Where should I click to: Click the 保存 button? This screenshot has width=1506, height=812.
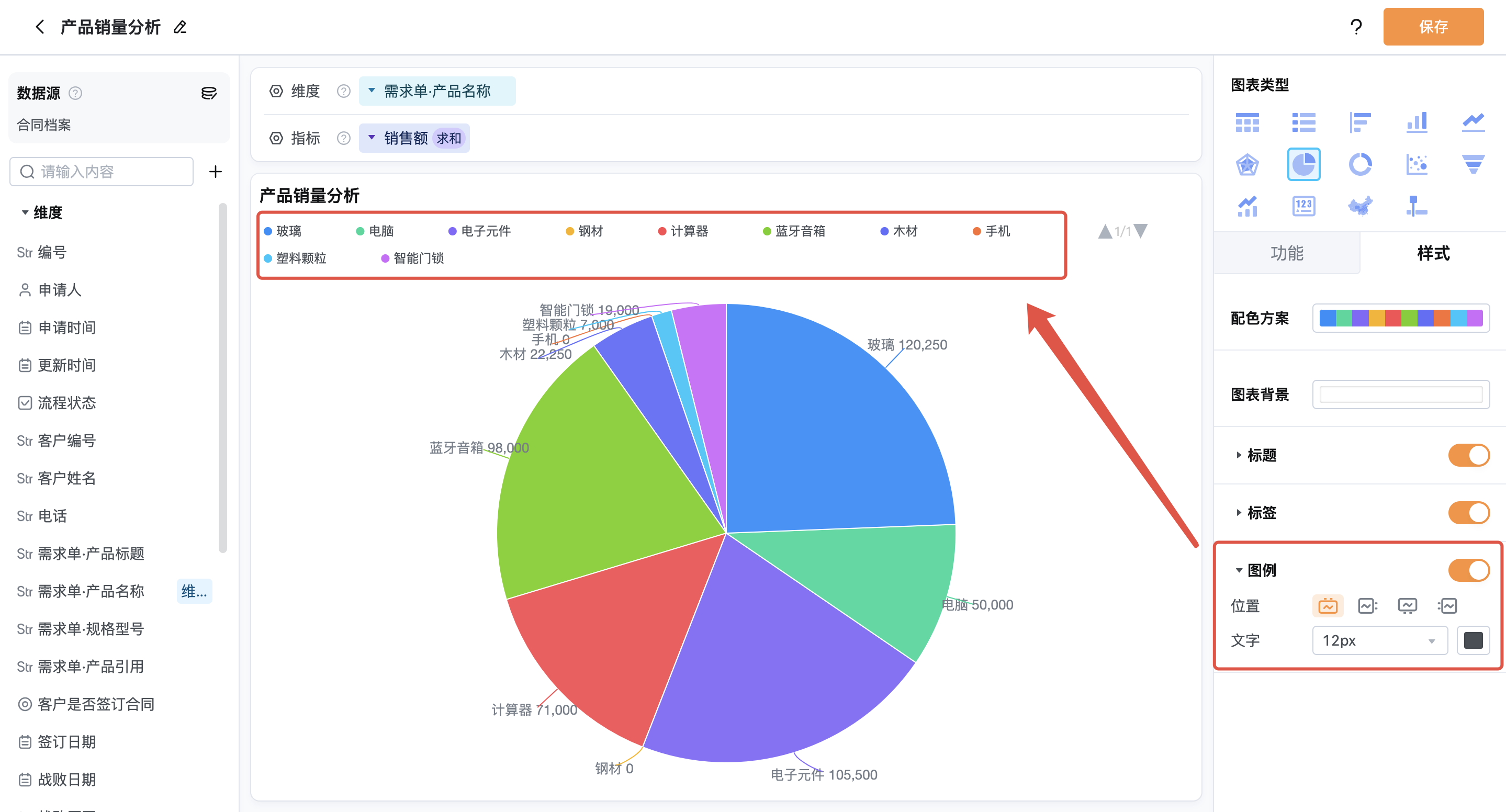pyautogui.click(x=1433, y=27)
